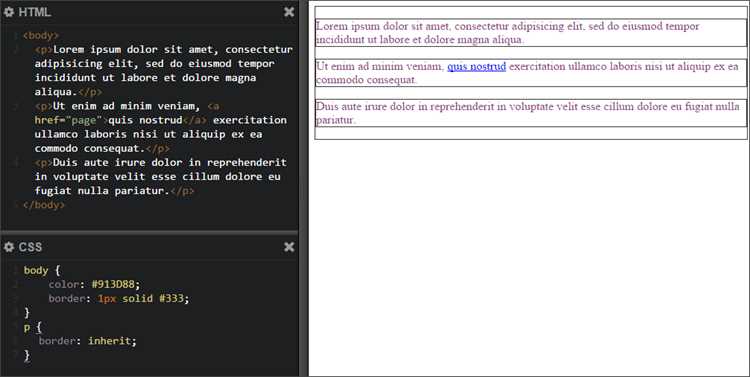This screenshot has width=750, height=377.
Task: Click the closing </body> tag in HTML
Action: pos(44,205)
